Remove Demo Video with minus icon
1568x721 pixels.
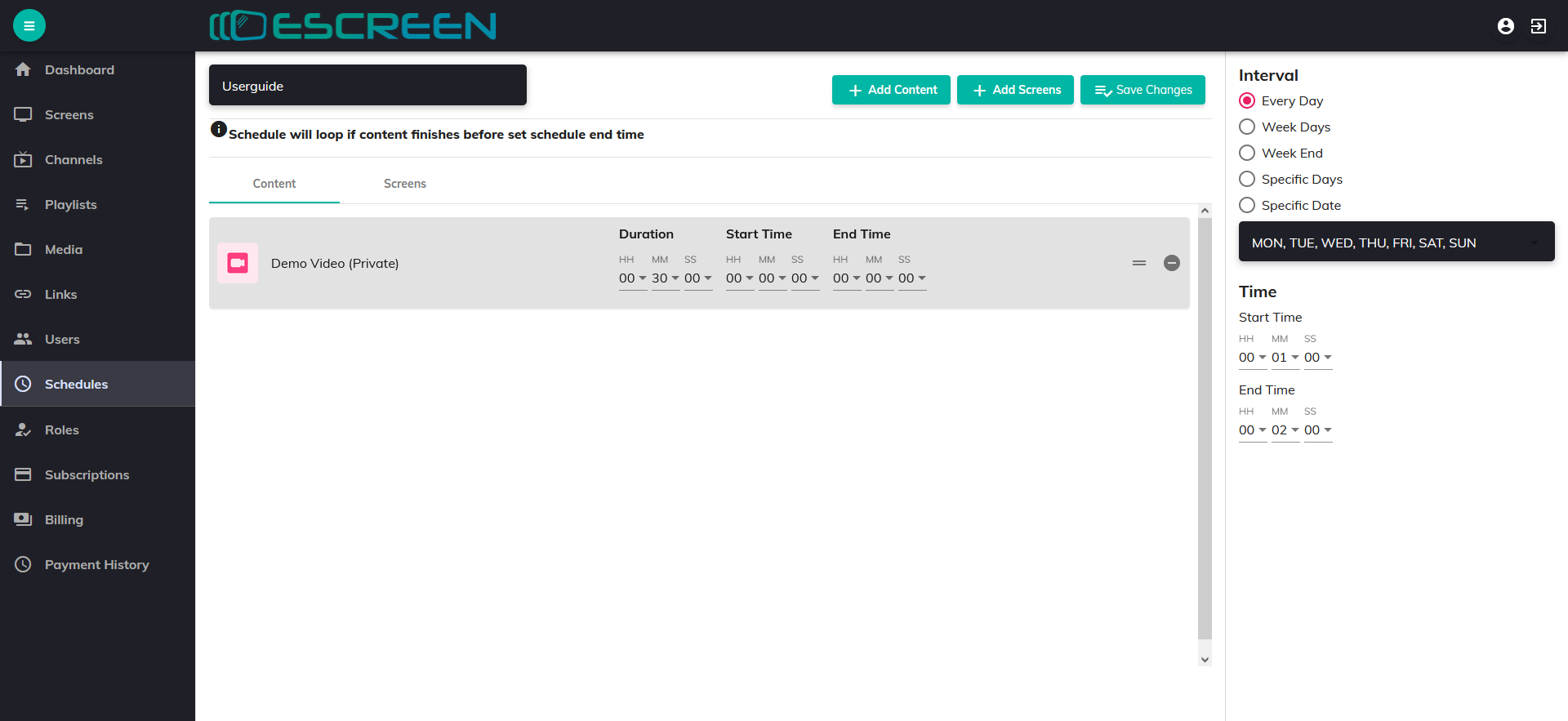tap(1171, 263)
